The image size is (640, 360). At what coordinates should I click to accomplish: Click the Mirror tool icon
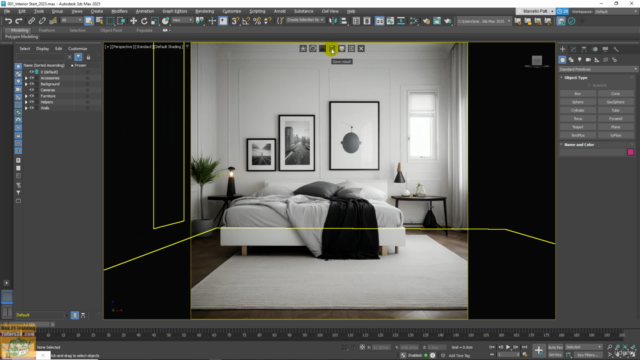pyautogui.click(x=333, y=21)
